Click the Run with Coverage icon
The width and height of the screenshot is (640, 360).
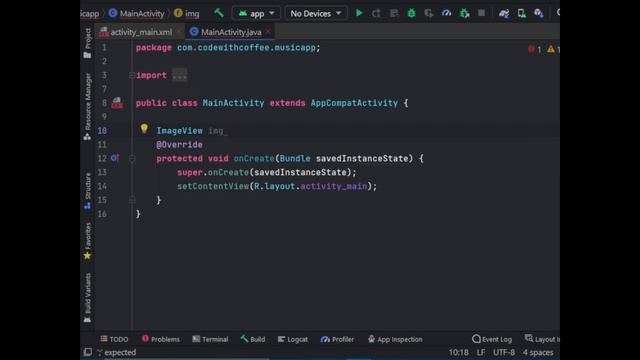click(x=429, y=13)
